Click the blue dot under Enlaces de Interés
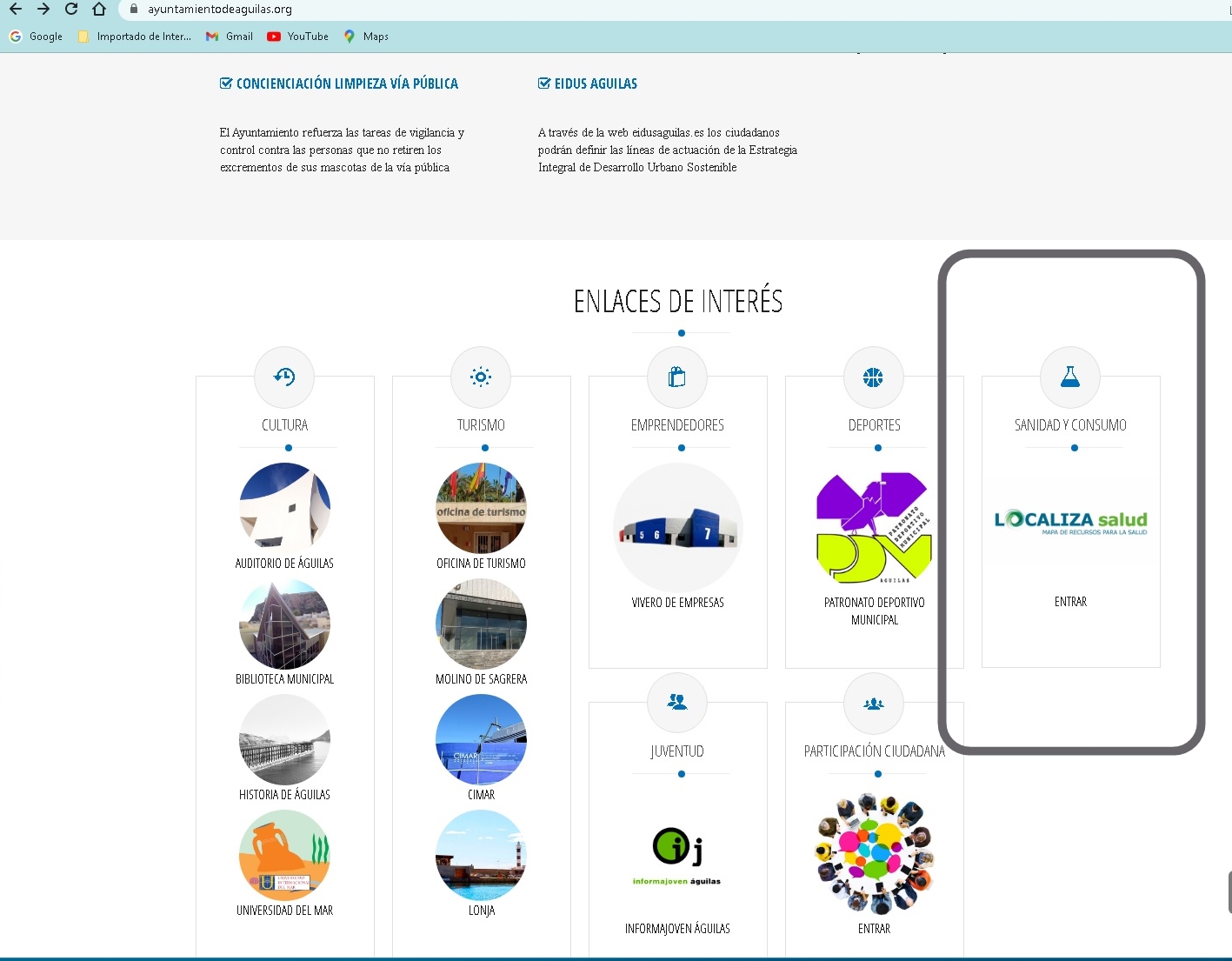 [x=680, y=331]
